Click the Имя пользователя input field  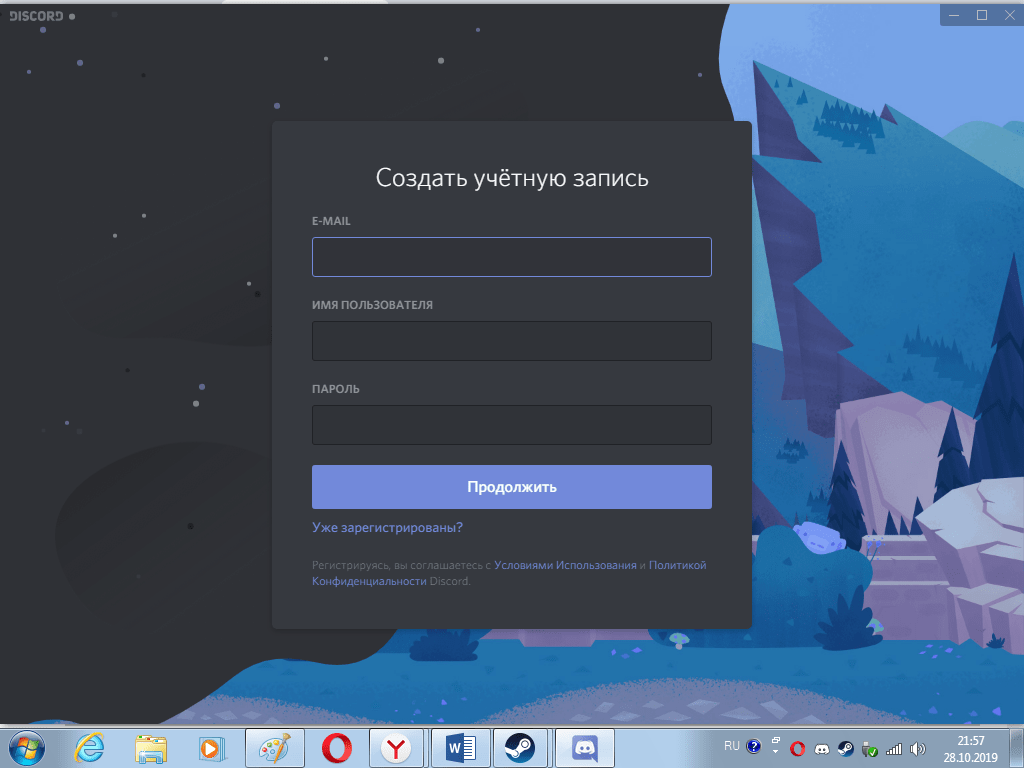click(511, 341)
